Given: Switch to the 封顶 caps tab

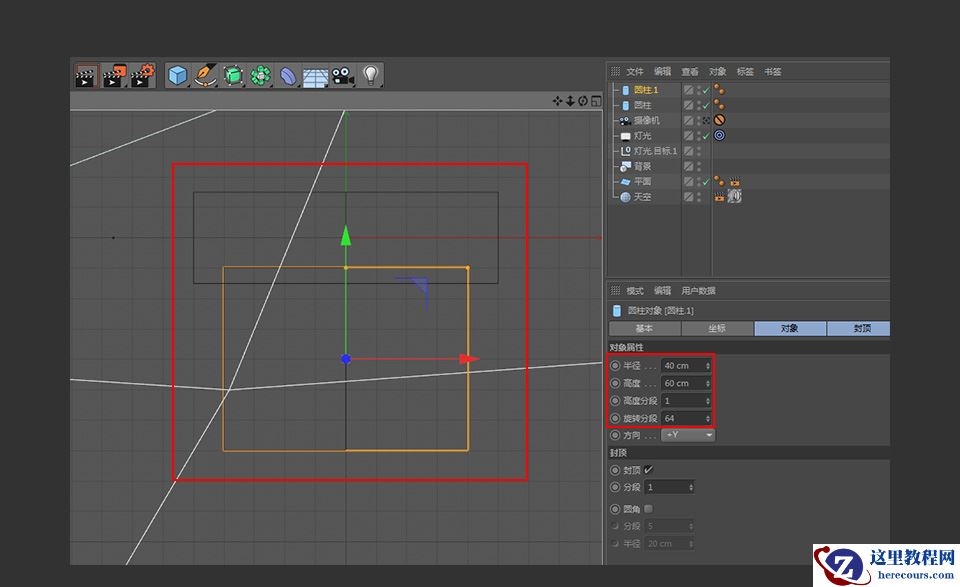Looking at the screenshot, I should click(859, 327).
